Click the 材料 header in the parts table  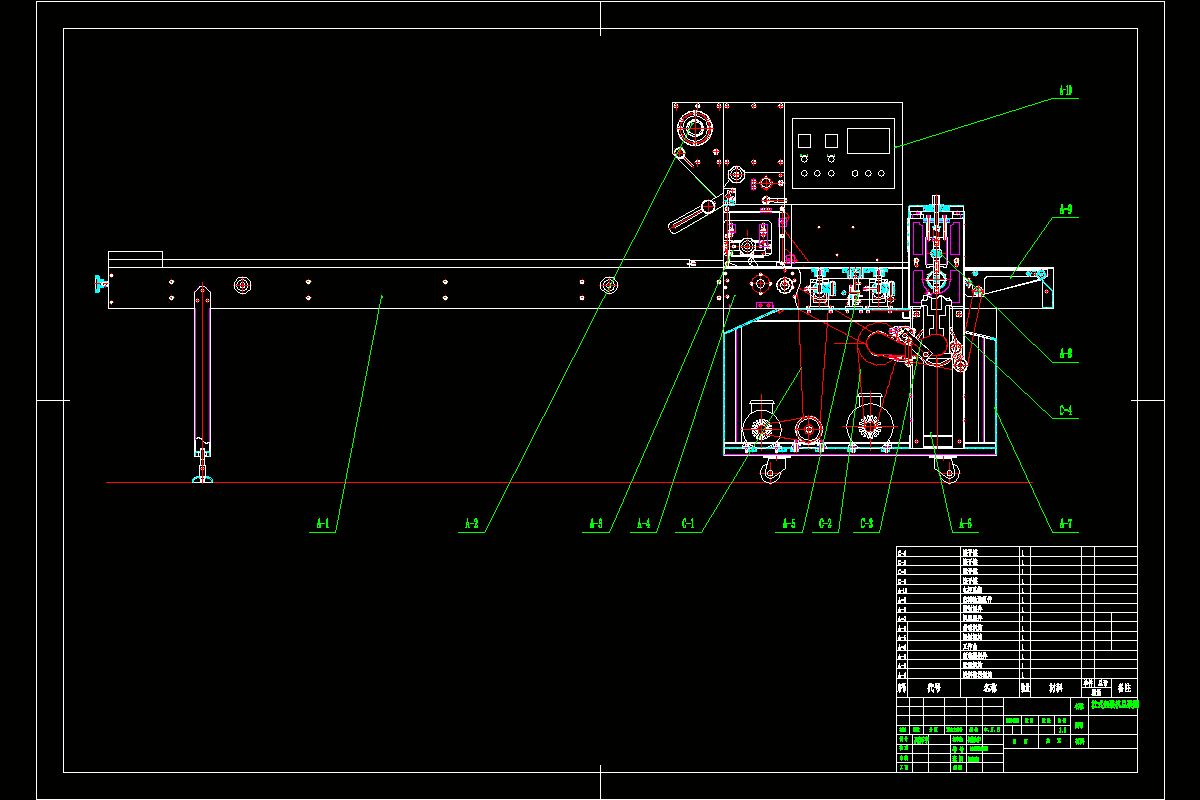1055,688
